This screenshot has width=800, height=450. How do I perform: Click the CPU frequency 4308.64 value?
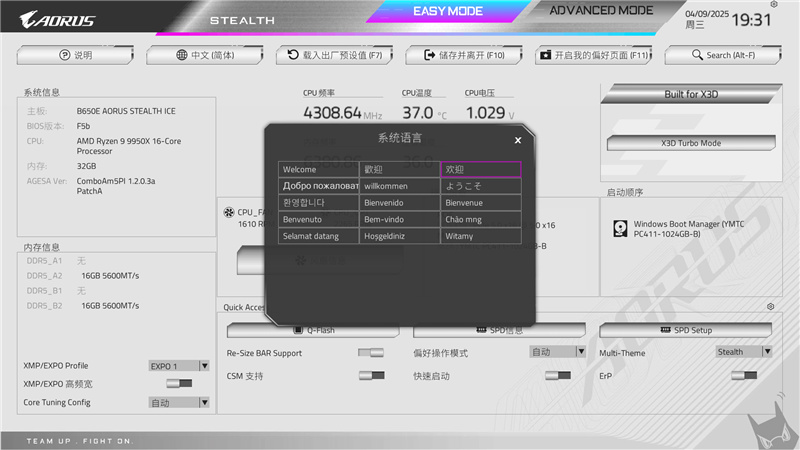[332, 112]
